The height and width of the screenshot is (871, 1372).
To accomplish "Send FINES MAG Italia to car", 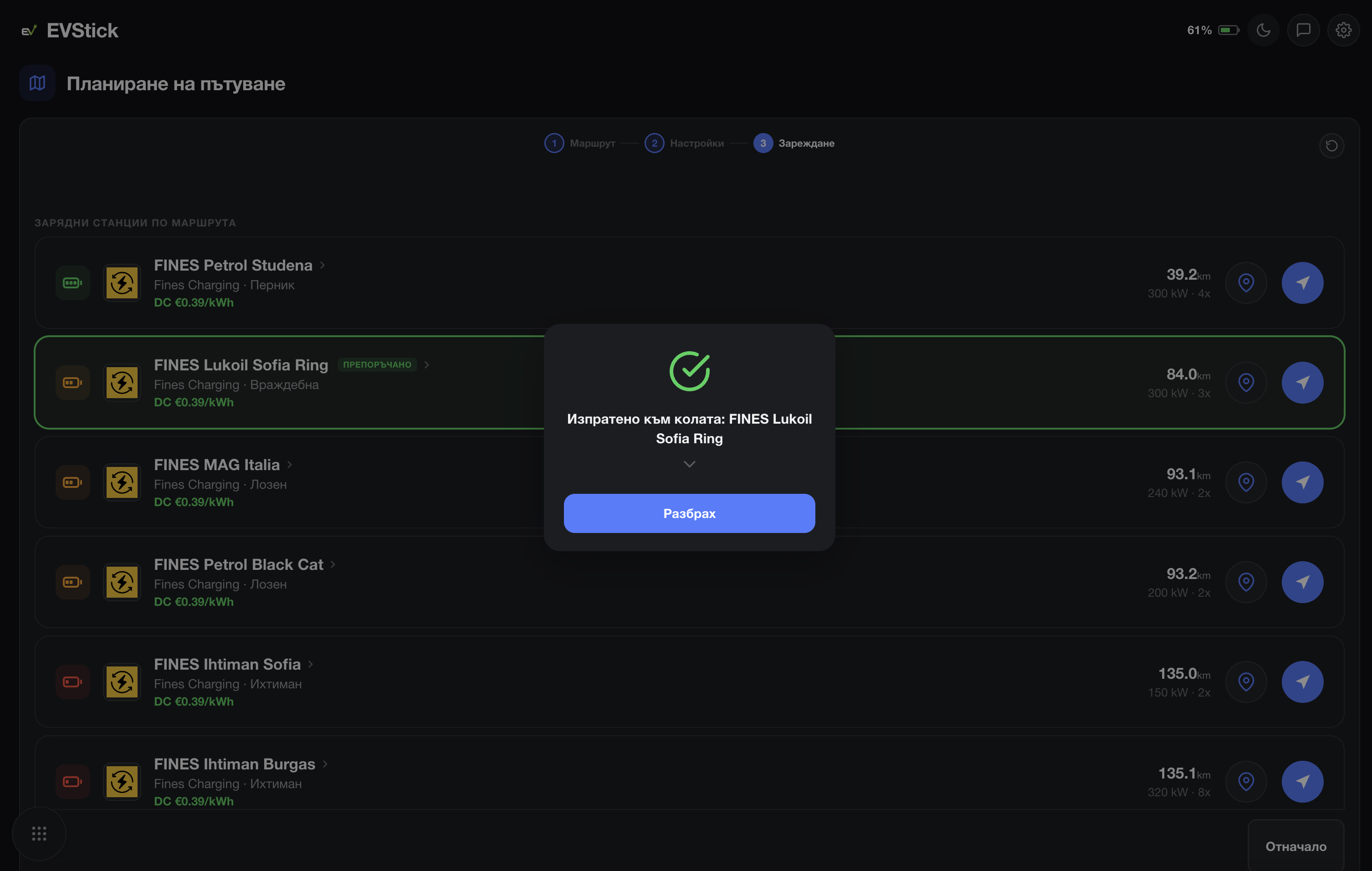I will [1302, 482].
